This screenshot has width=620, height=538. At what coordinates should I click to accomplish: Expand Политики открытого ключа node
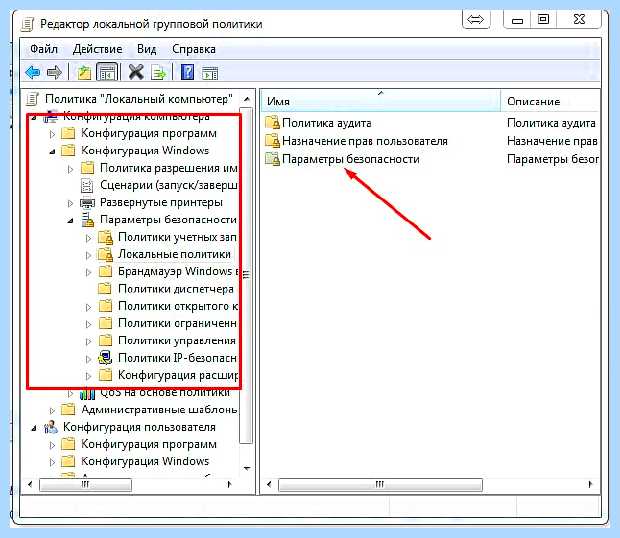click(x=89, y=307)
